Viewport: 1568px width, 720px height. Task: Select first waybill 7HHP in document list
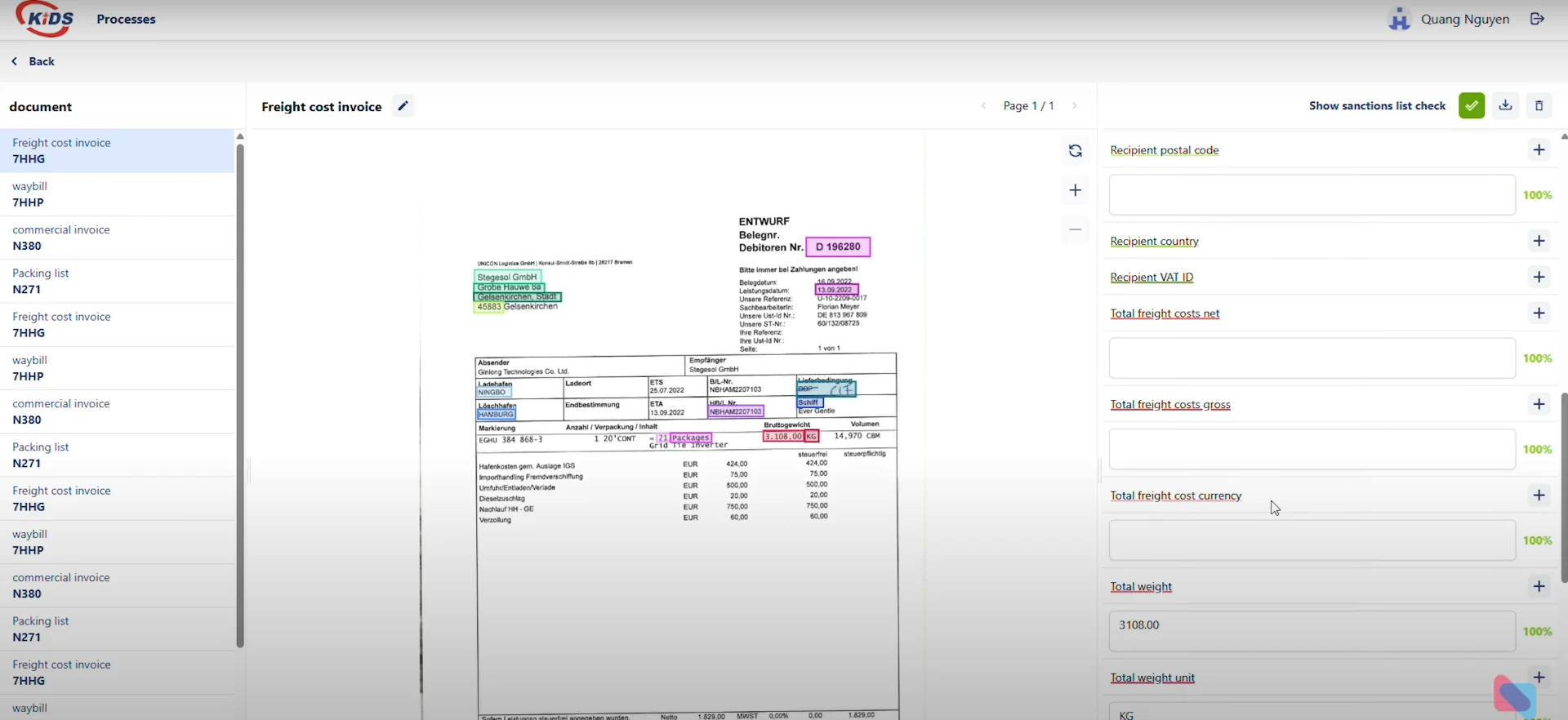click(117, 194)
